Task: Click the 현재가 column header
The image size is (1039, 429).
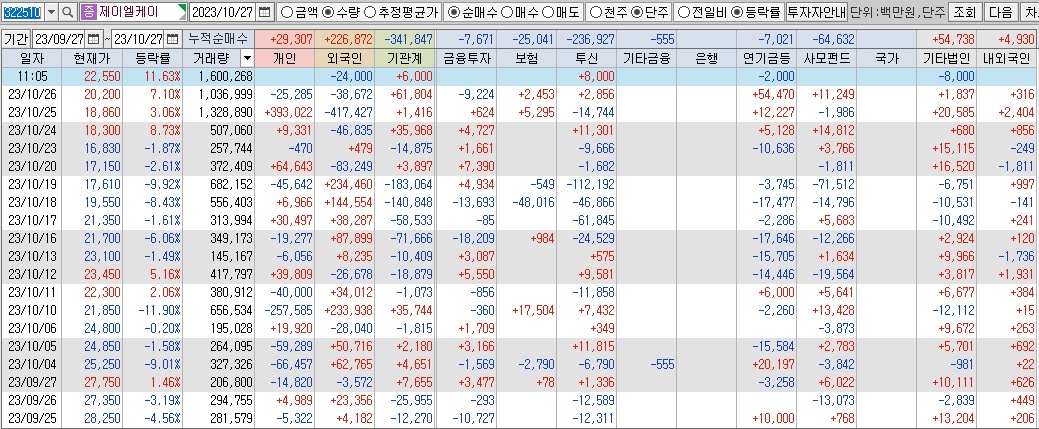Action: tap(92, 58)
